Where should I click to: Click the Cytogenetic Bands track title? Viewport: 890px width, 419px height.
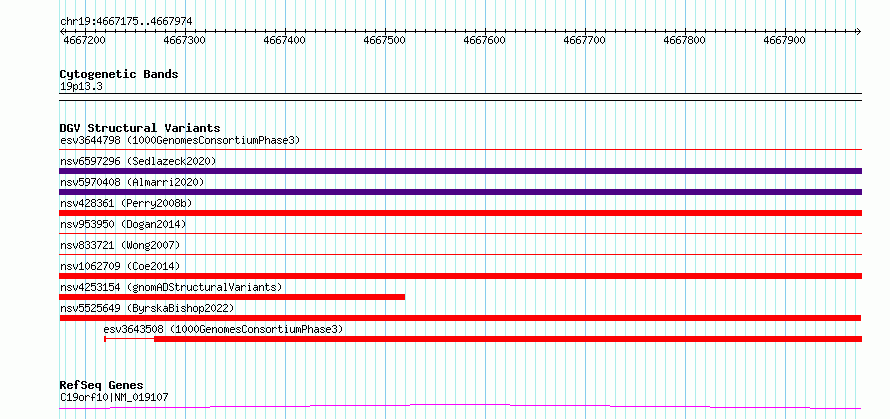pyautogui.click(x=119, y=74)
